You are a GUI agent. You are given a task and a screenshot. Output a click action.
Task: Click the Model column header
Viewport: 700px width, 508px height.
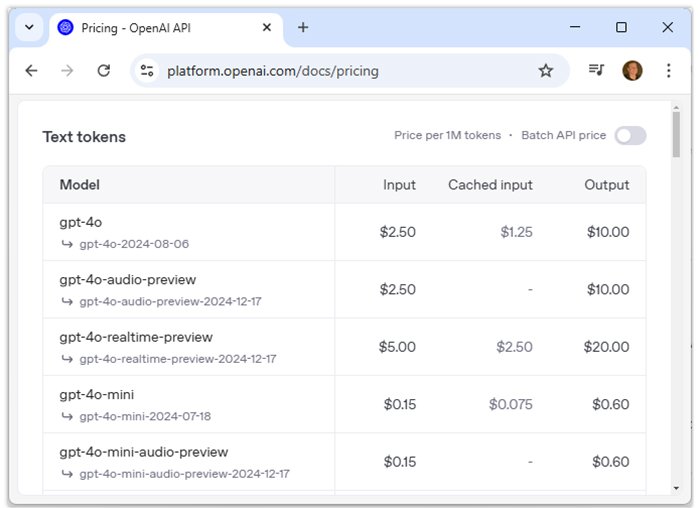point(79,185)
